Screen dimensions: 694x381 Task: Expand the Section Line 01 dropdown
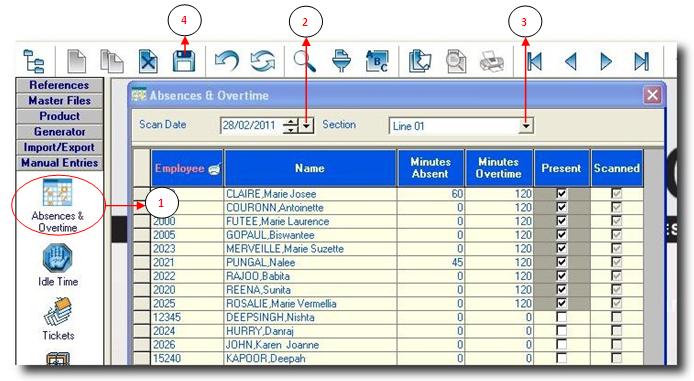point(526,126)
